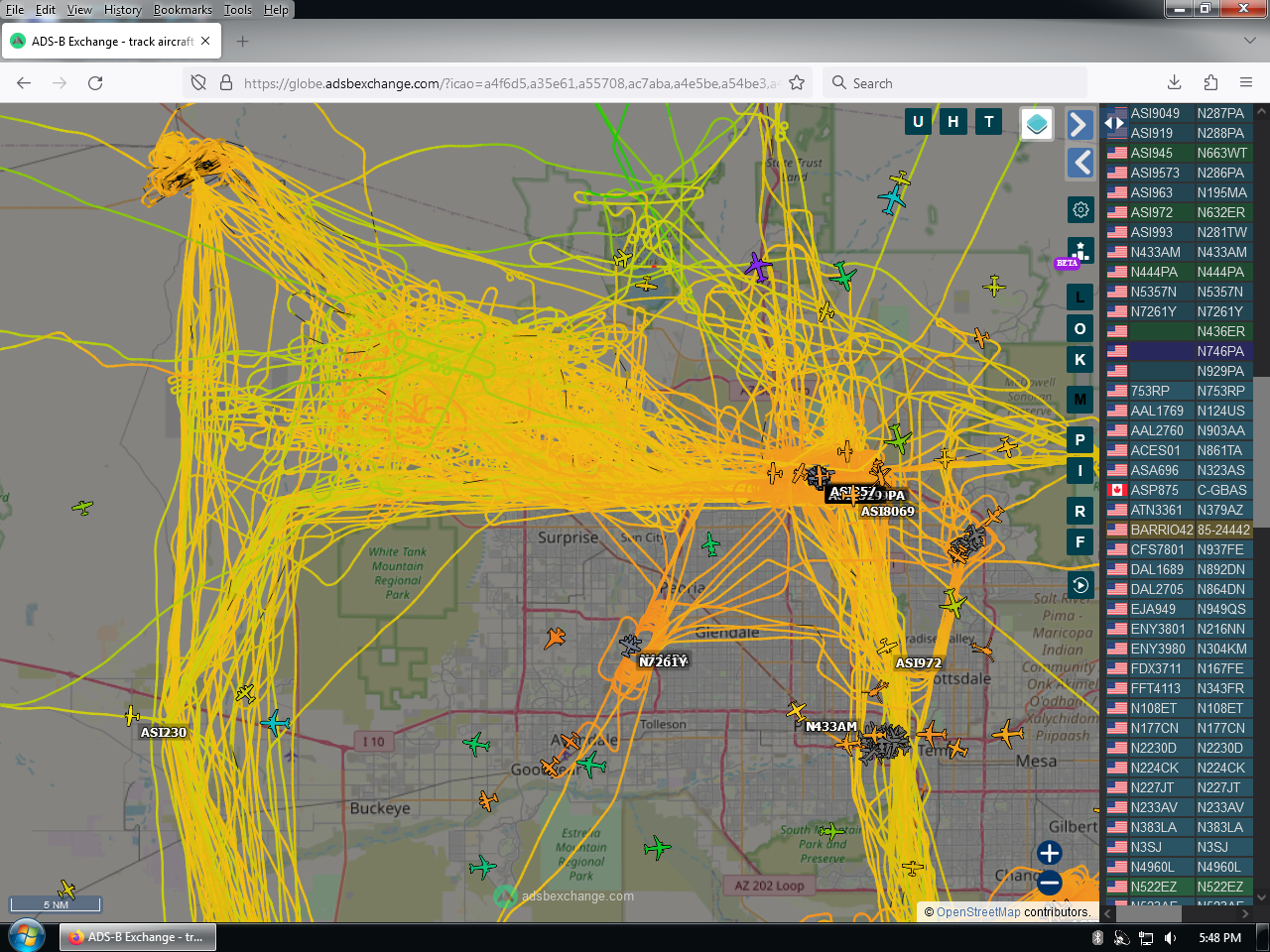Select the ASI945 row in aircraft list

pyautogui.click(x=1180, y=153)
